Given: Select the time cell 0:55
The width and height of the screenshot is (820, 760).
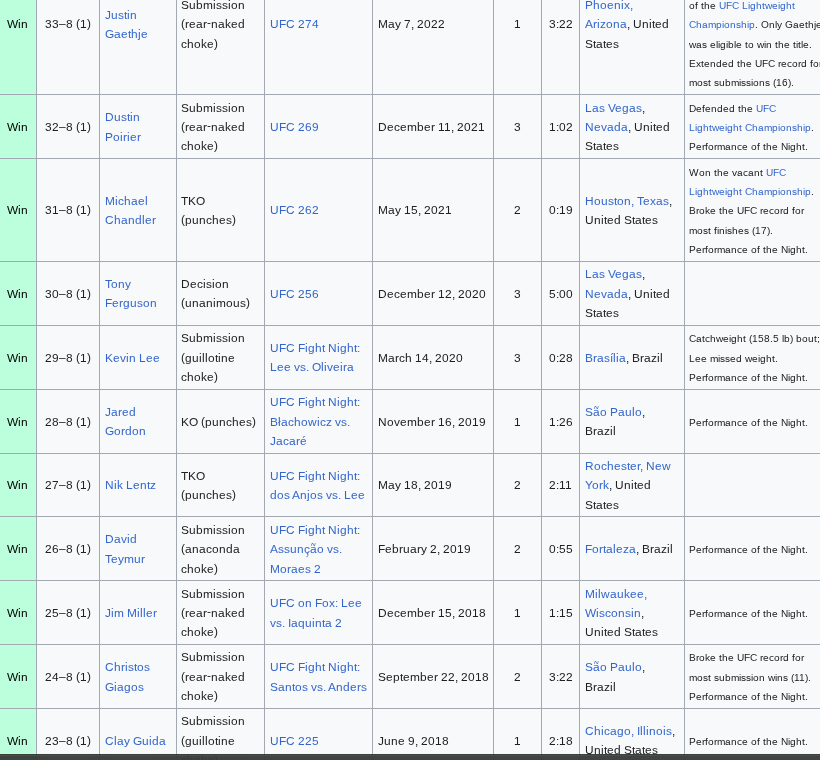Looking at the screenshot, I should 561,549.
